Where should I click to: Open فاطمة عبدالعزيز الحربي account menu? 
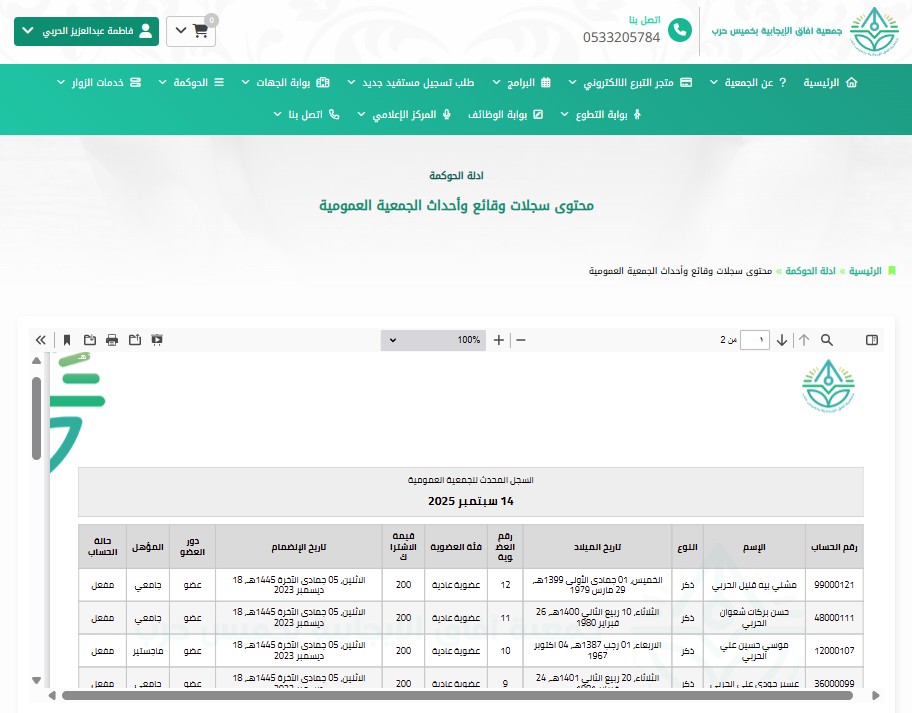click(x=86, y=31)
